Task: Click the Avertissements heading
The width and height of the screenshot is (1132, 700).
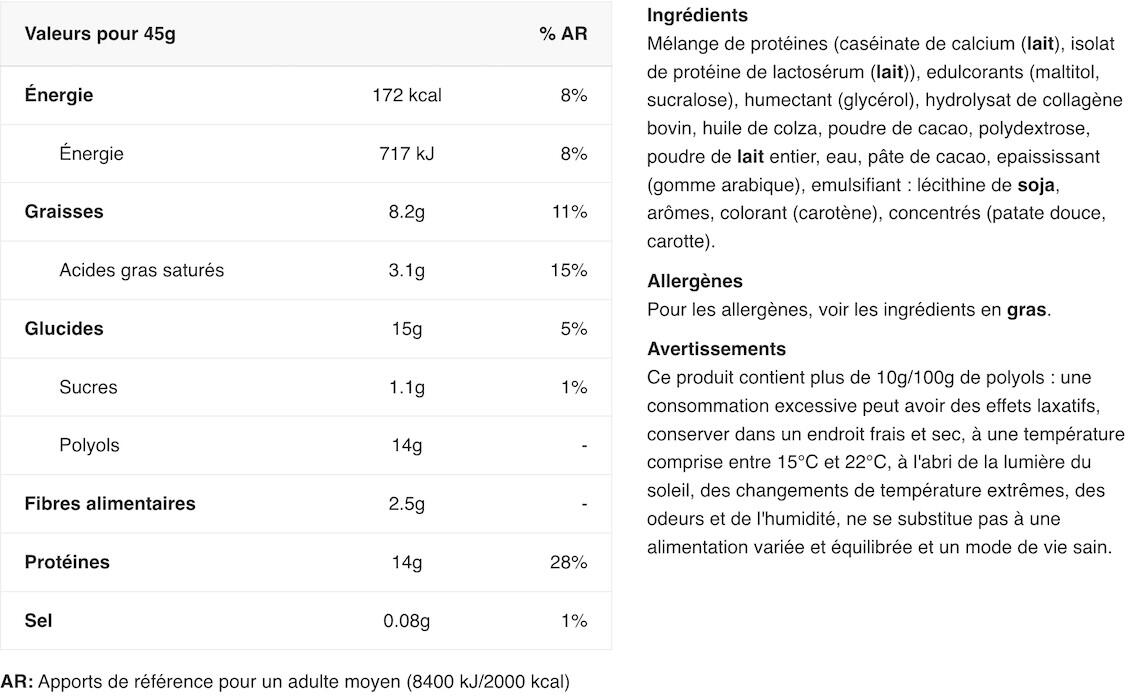Action: coord(716,349)
